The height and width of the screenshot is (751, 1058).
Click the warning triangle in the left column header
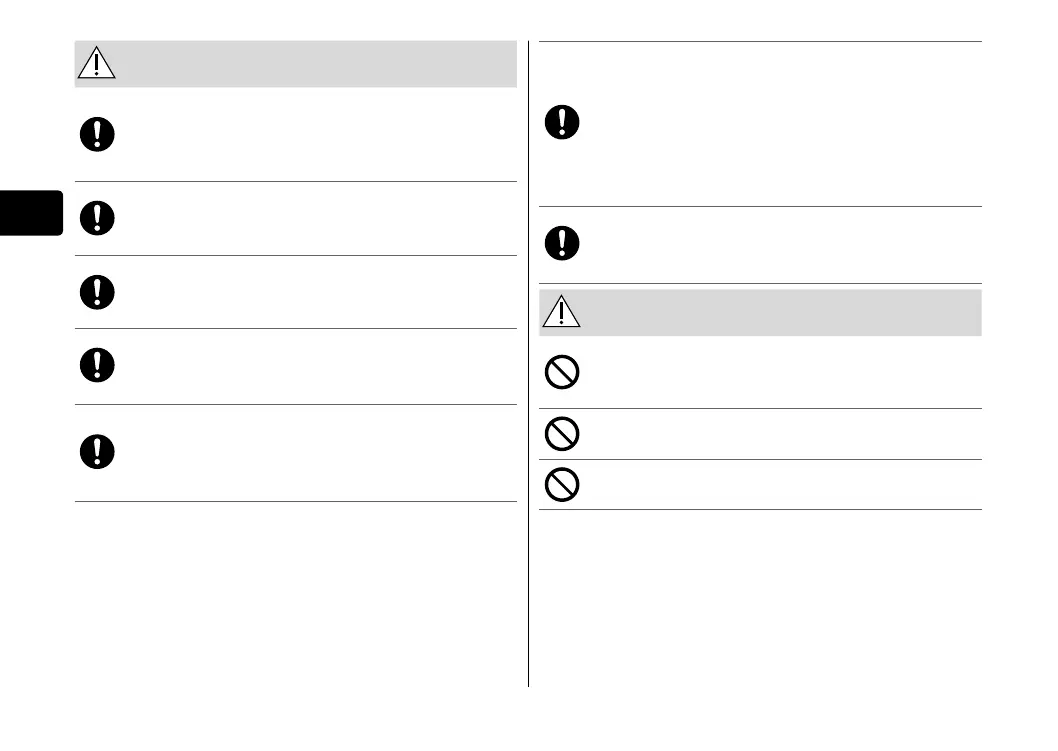pos(97,64)
